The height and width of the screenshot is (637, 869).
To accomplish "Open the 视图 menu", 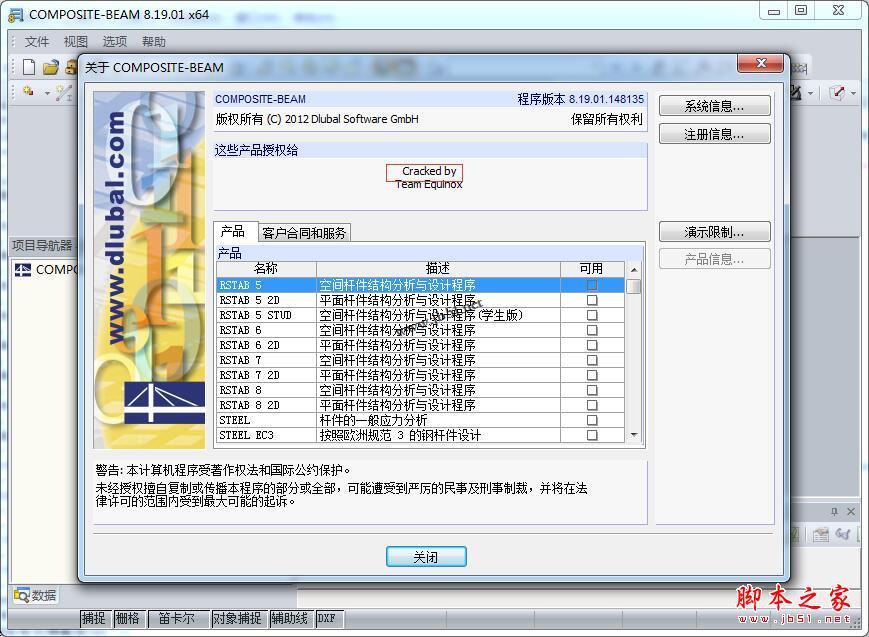I will click(76, 42).
